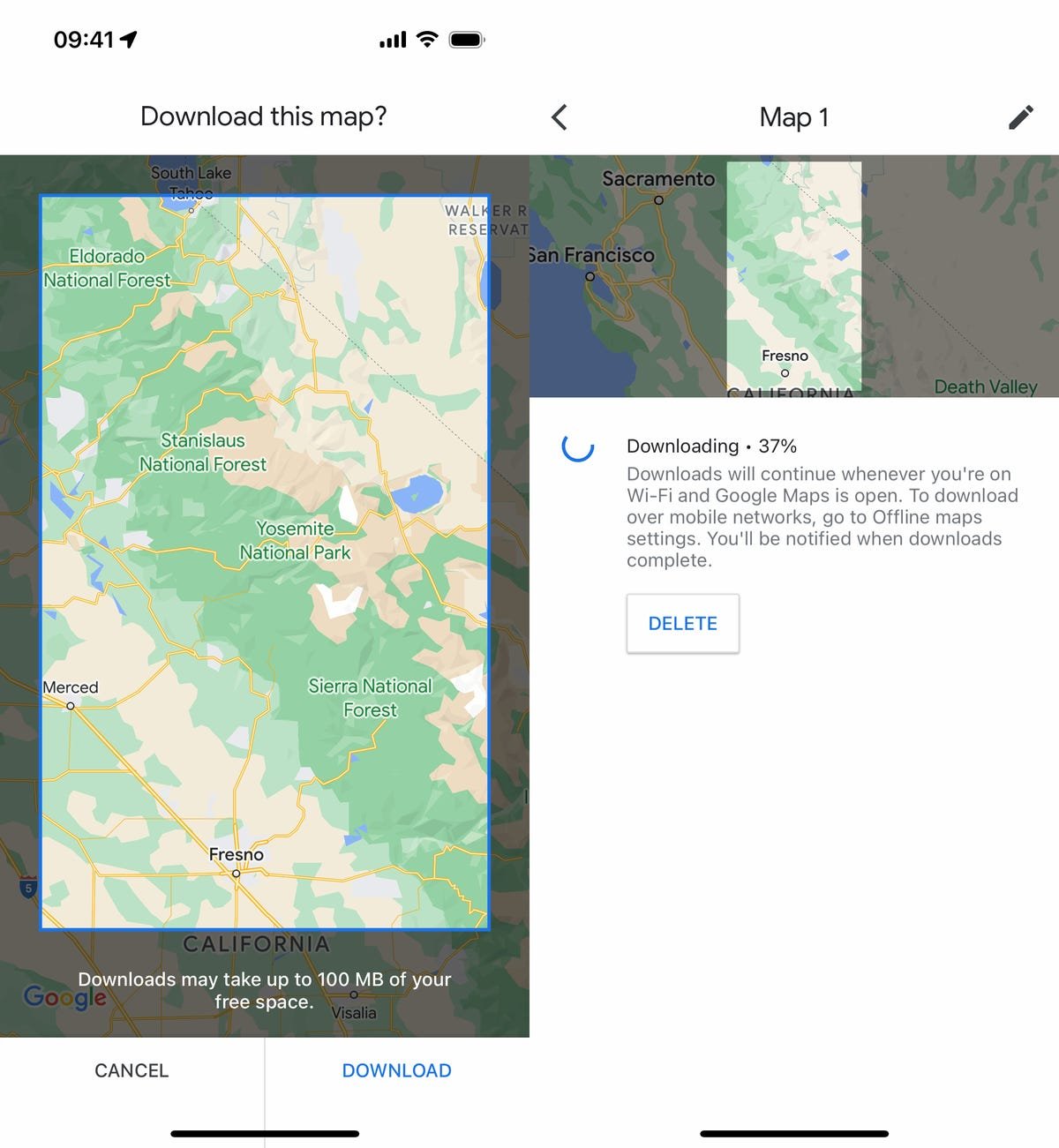Tap the Yosemite National Park label
This screenshot has height=1148, width=1059.
coord(295,540)
